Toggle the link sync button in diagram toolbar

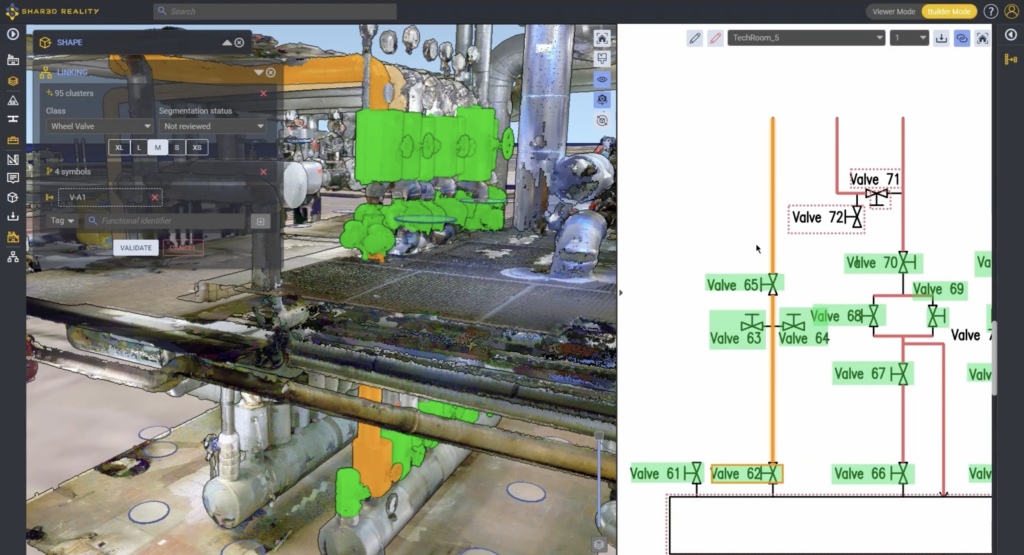click(962, 38)
